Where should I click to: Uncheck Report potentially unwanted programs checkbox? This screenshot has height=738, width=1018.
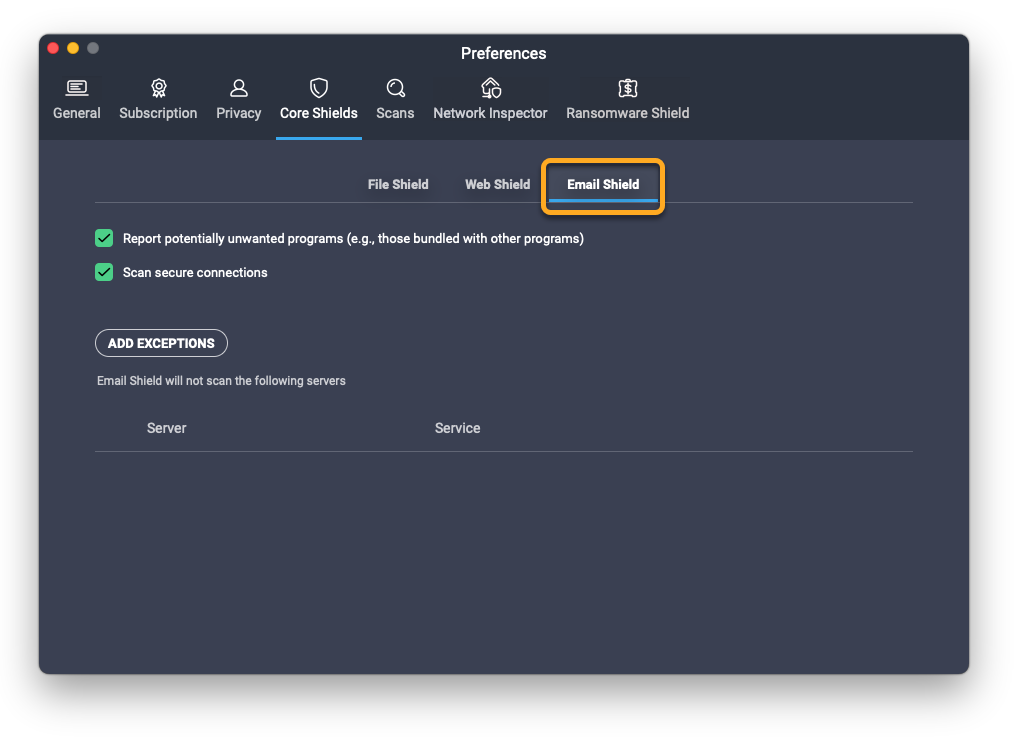coord(104,238)
